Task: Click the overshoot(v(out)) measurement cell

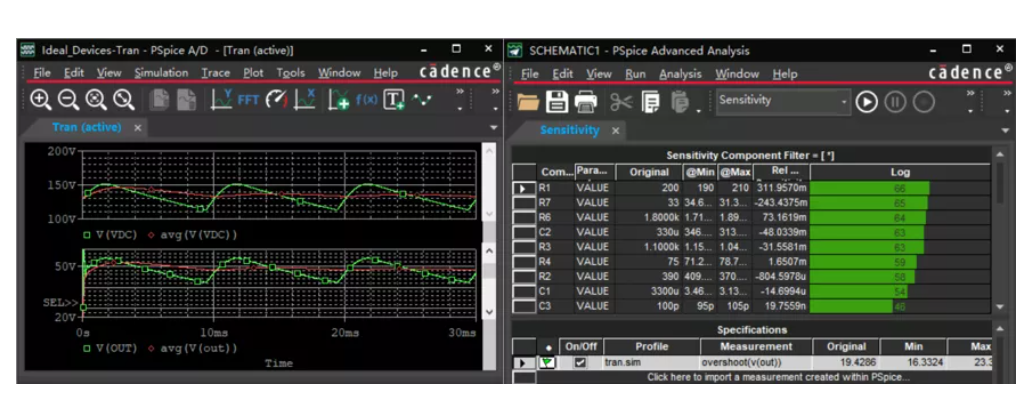Action: tap(756, 362)
